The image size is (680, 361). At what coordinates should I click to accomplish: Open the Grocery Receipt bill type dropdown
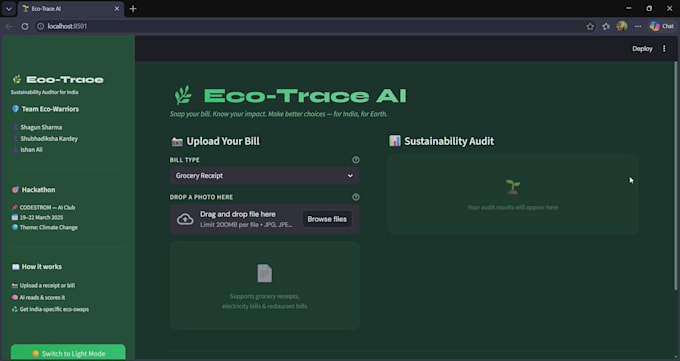(264, 176)
